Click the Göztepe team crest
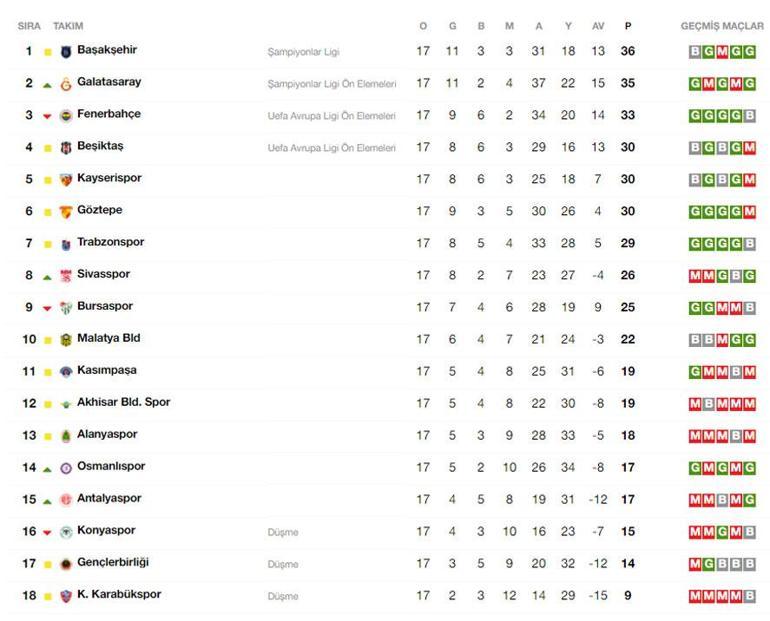Screen dimensions: 770x621 [x=66, y=212]
